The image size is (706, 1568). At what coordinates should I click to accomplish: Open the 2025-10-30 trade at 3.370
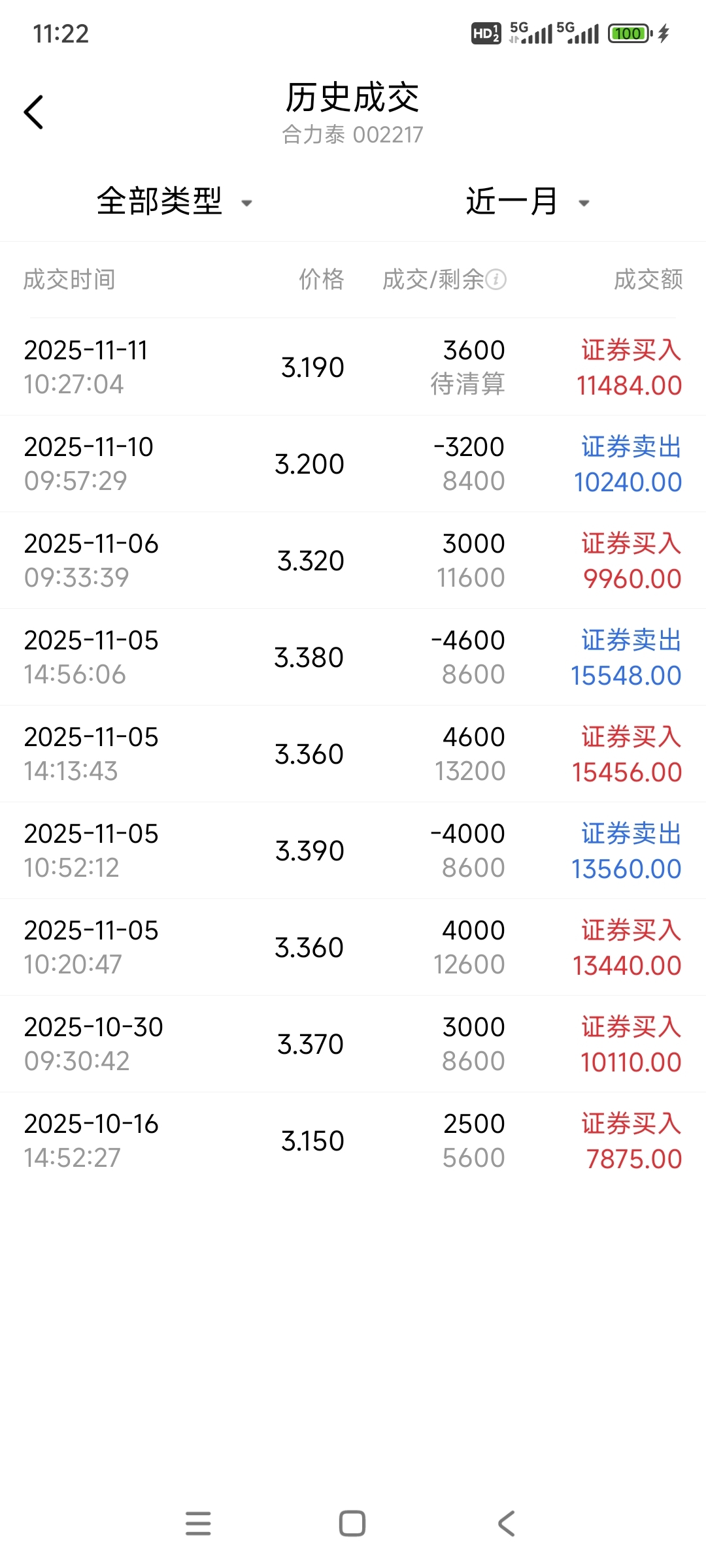(x=353, y=1044)
